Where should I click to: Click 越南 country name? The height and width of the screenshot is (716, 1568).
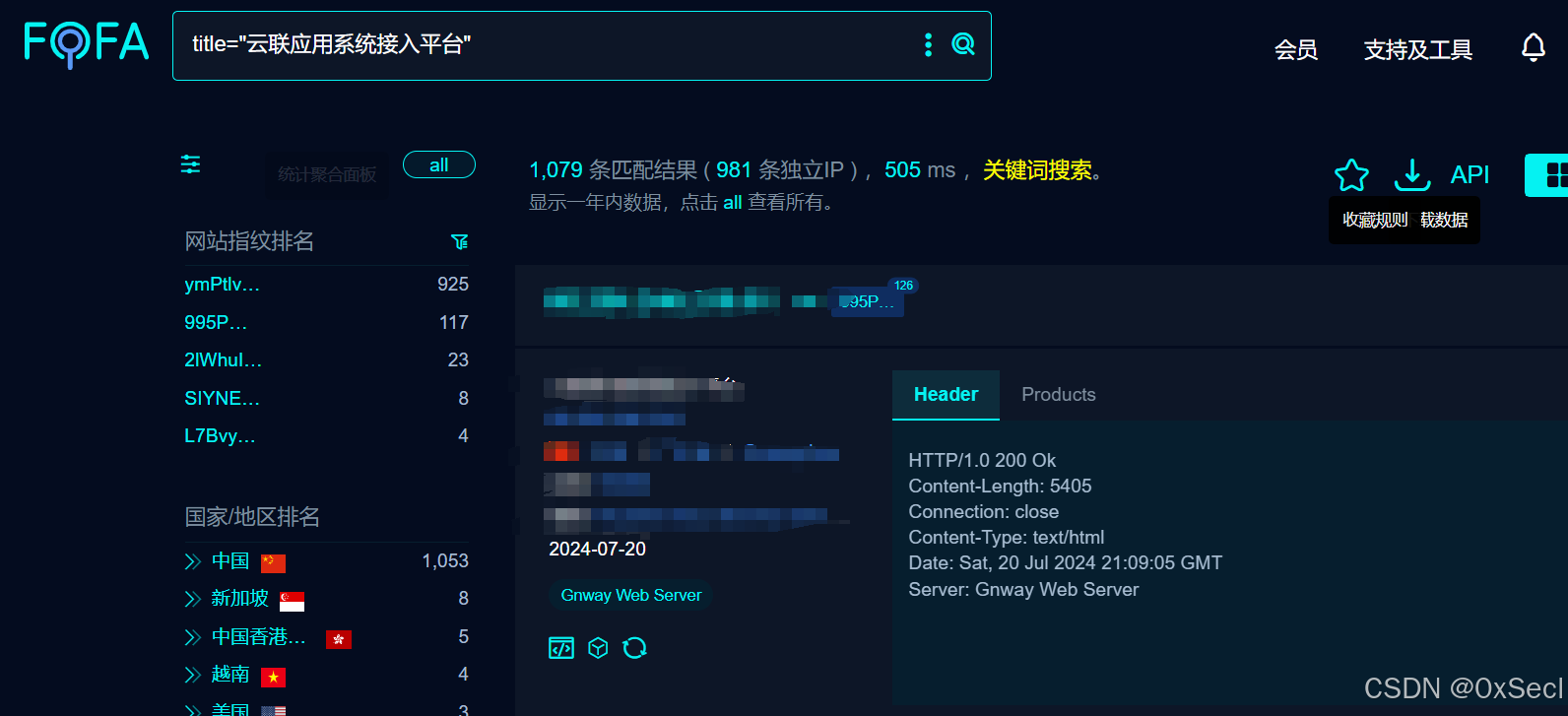click(230, 675)
